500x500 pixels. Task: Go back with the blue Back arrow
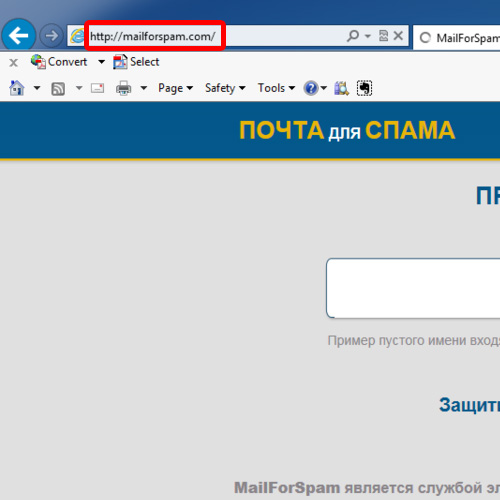tap(18, 35)
